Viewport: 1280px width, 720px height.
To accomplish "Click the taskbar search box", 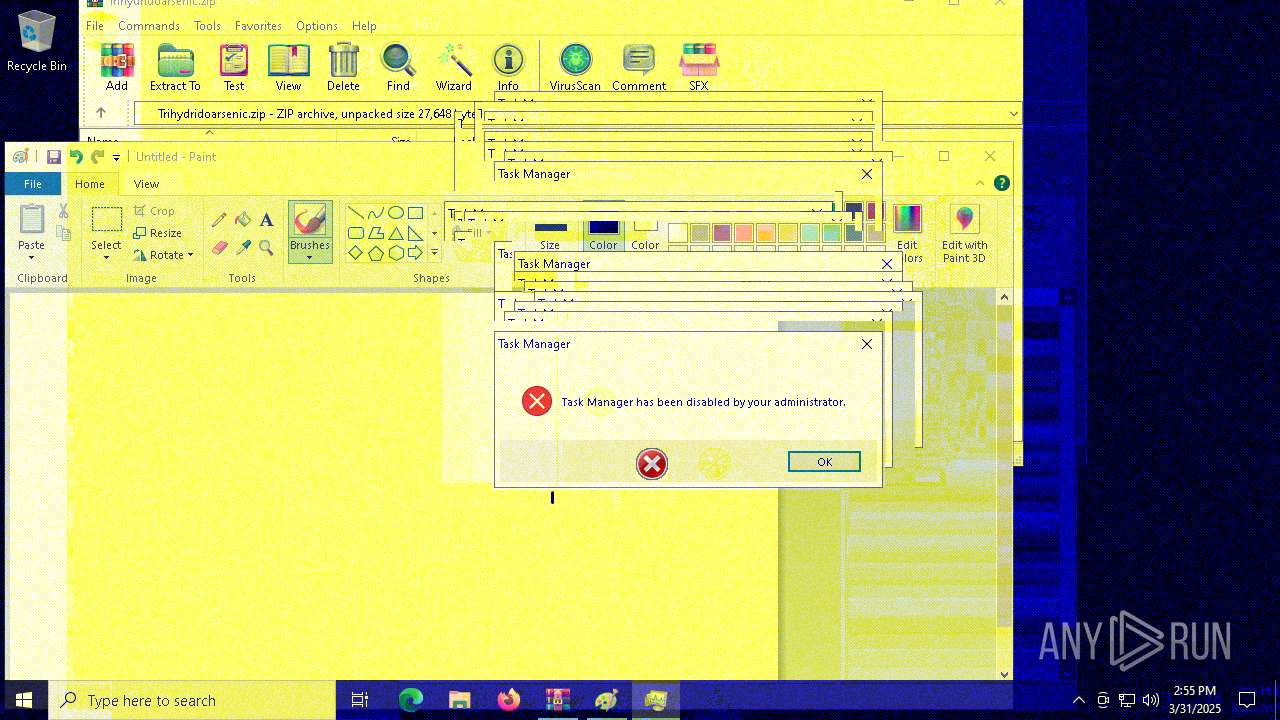I will pyautogui.click(x=191, y=700).
